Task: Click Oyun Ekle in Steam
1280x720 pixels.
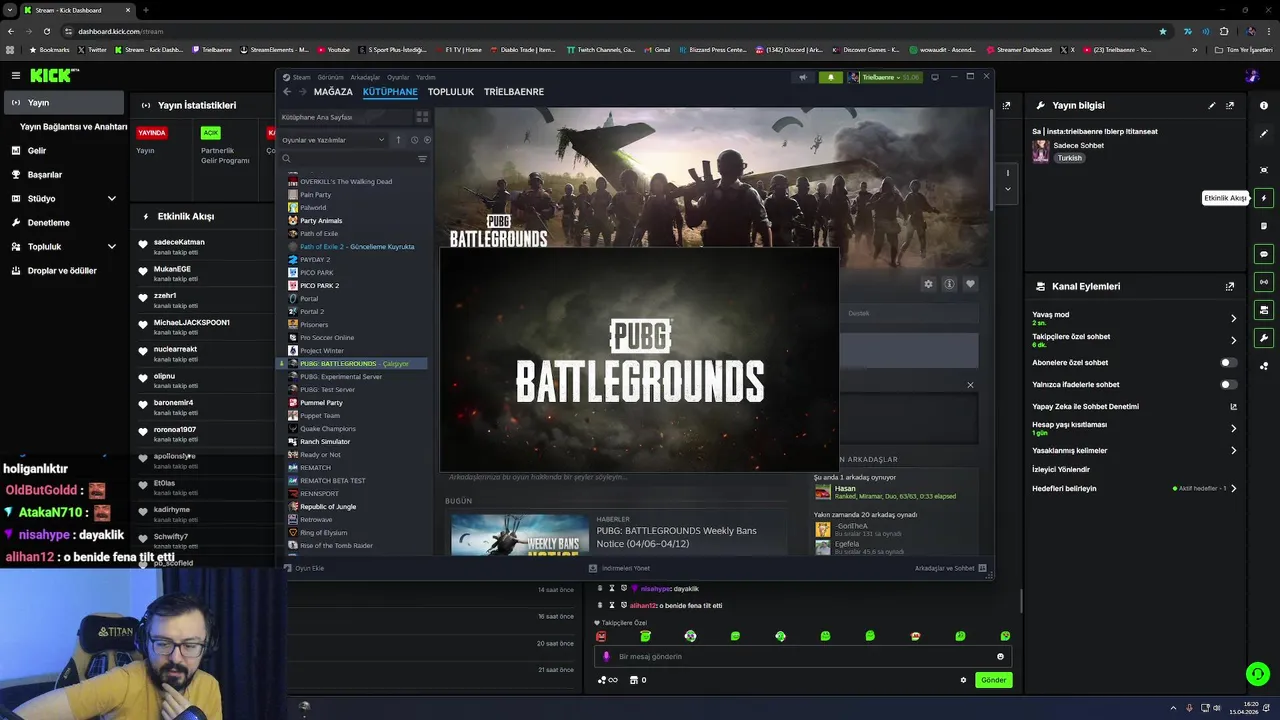Action: click(x=304, y=568)
